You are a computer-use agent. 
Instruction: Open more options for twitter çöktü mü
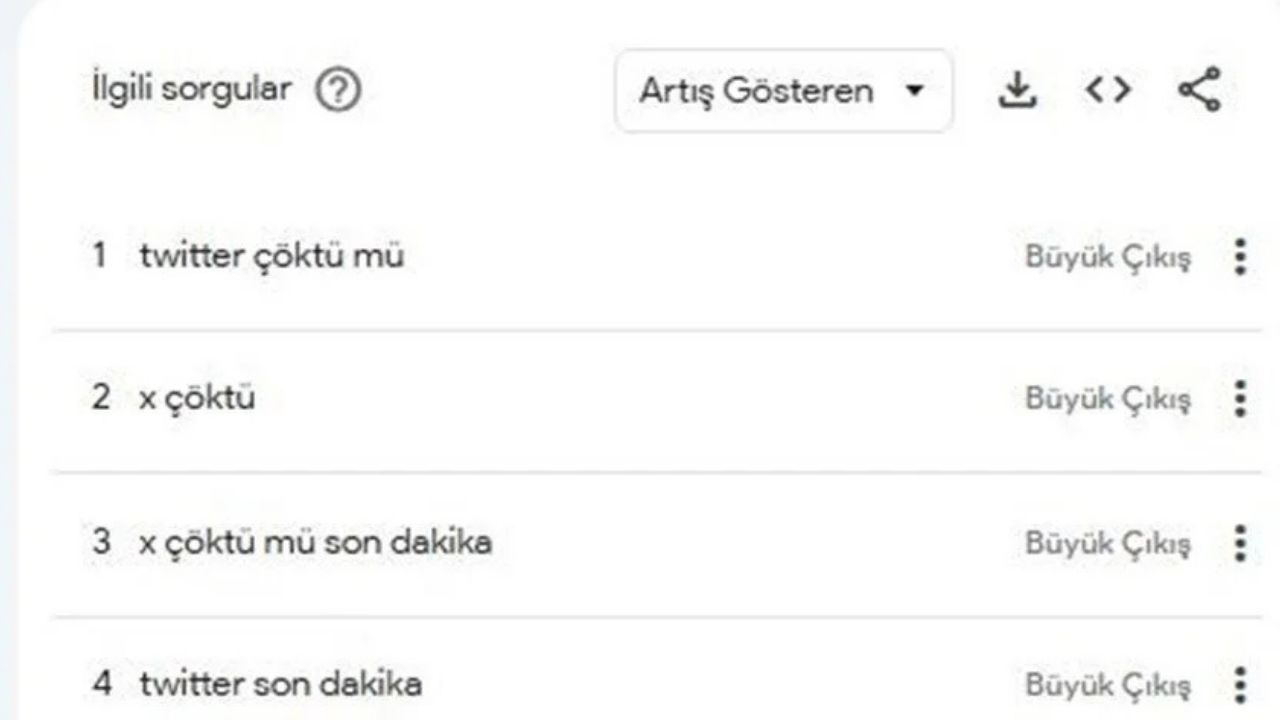1240,257
